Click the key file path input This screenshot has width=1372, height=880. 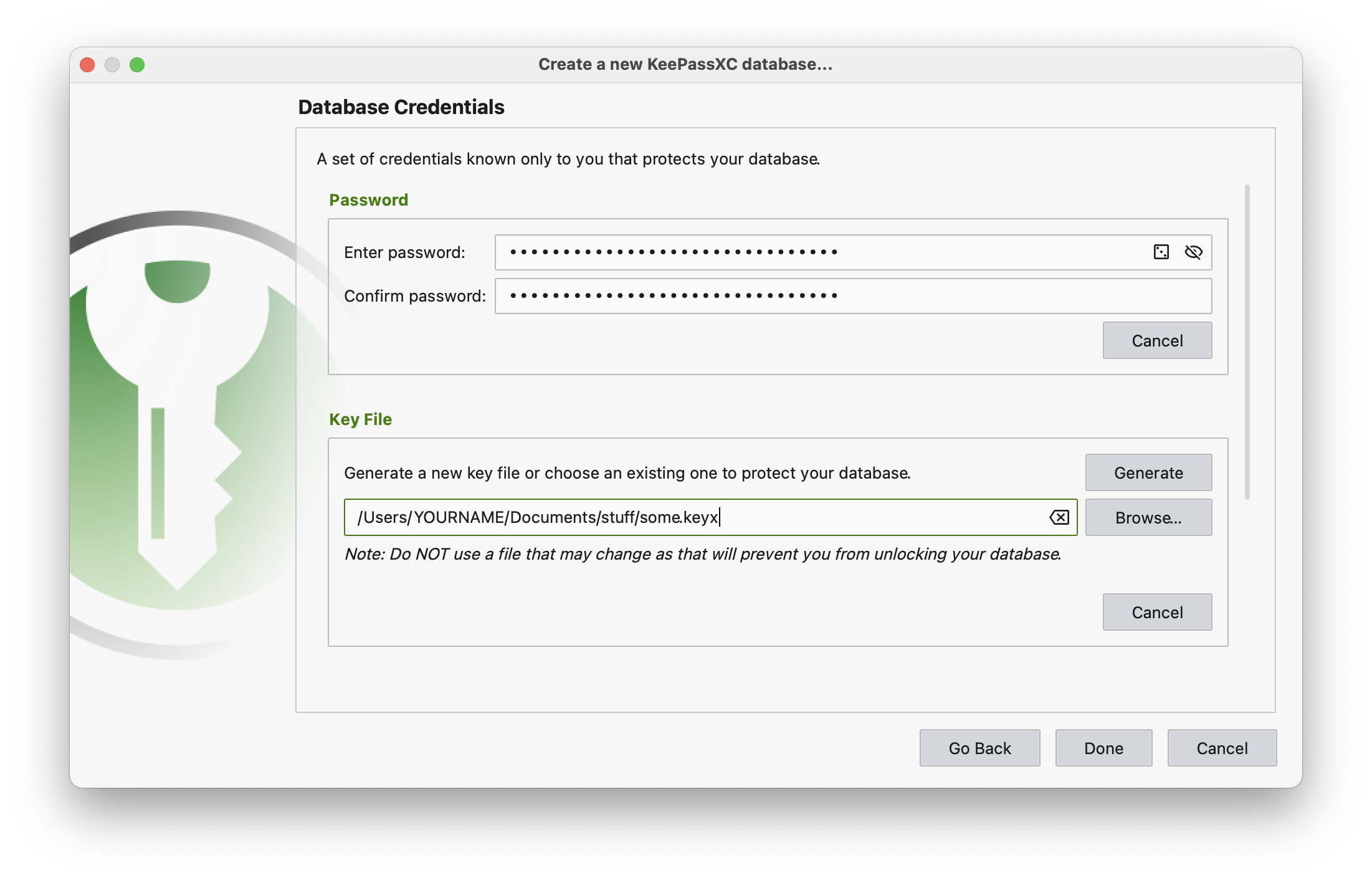point(710,517)
